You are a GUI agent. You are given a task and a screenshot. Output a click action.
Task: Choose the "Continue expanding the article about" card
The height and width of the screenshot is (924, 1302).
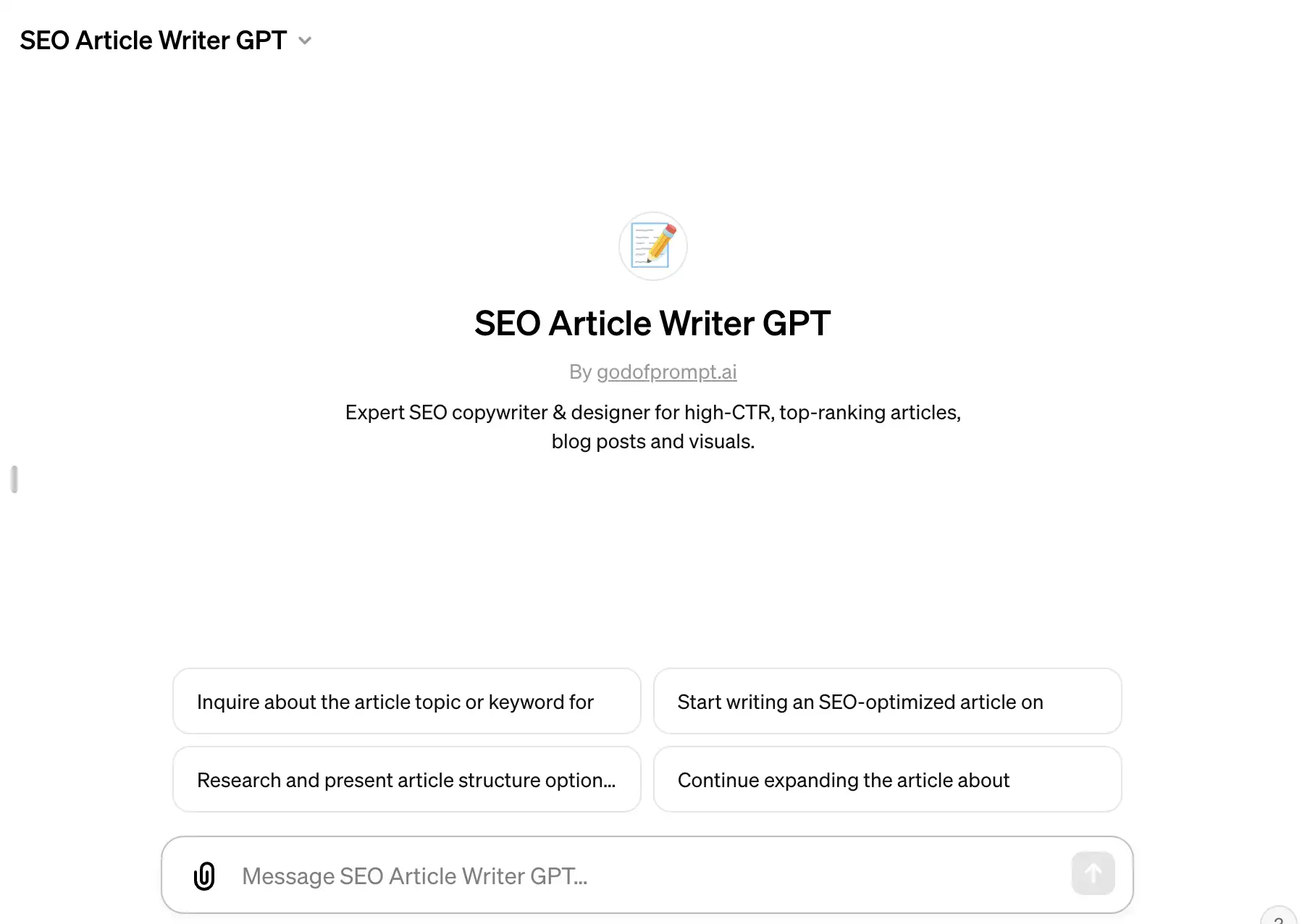pos(886,779)
